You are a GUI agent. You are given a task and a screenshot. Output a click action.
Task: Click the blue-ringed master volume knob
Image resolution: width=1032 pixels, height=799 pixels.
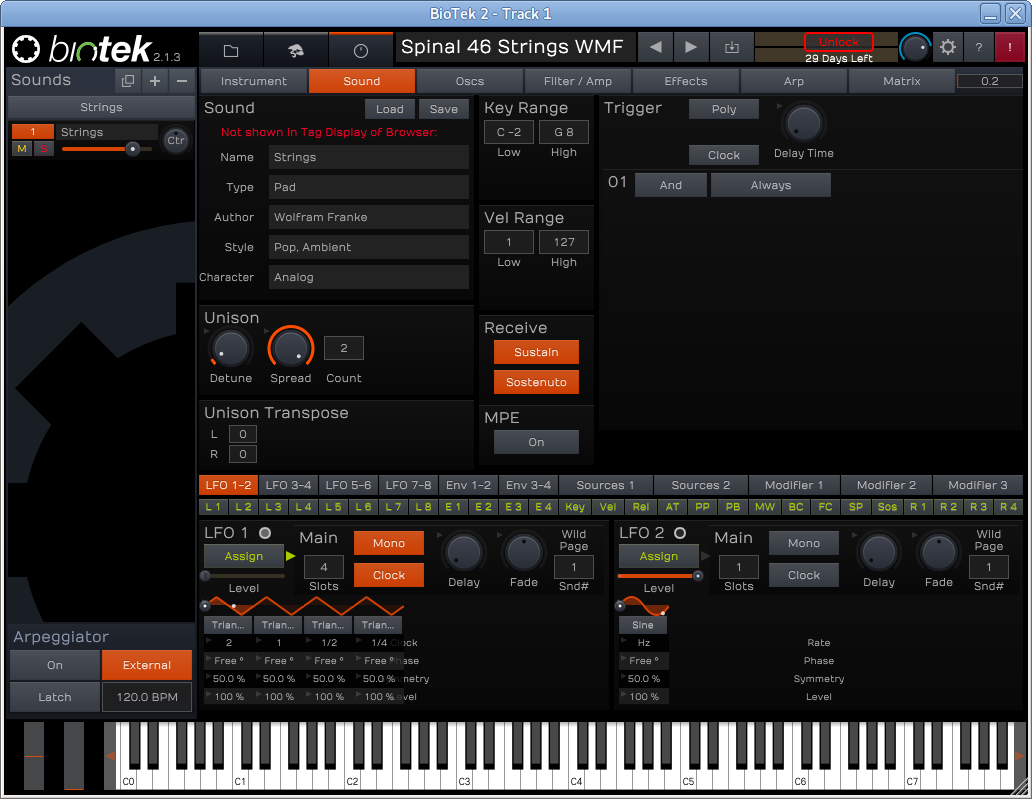point(914,48)
